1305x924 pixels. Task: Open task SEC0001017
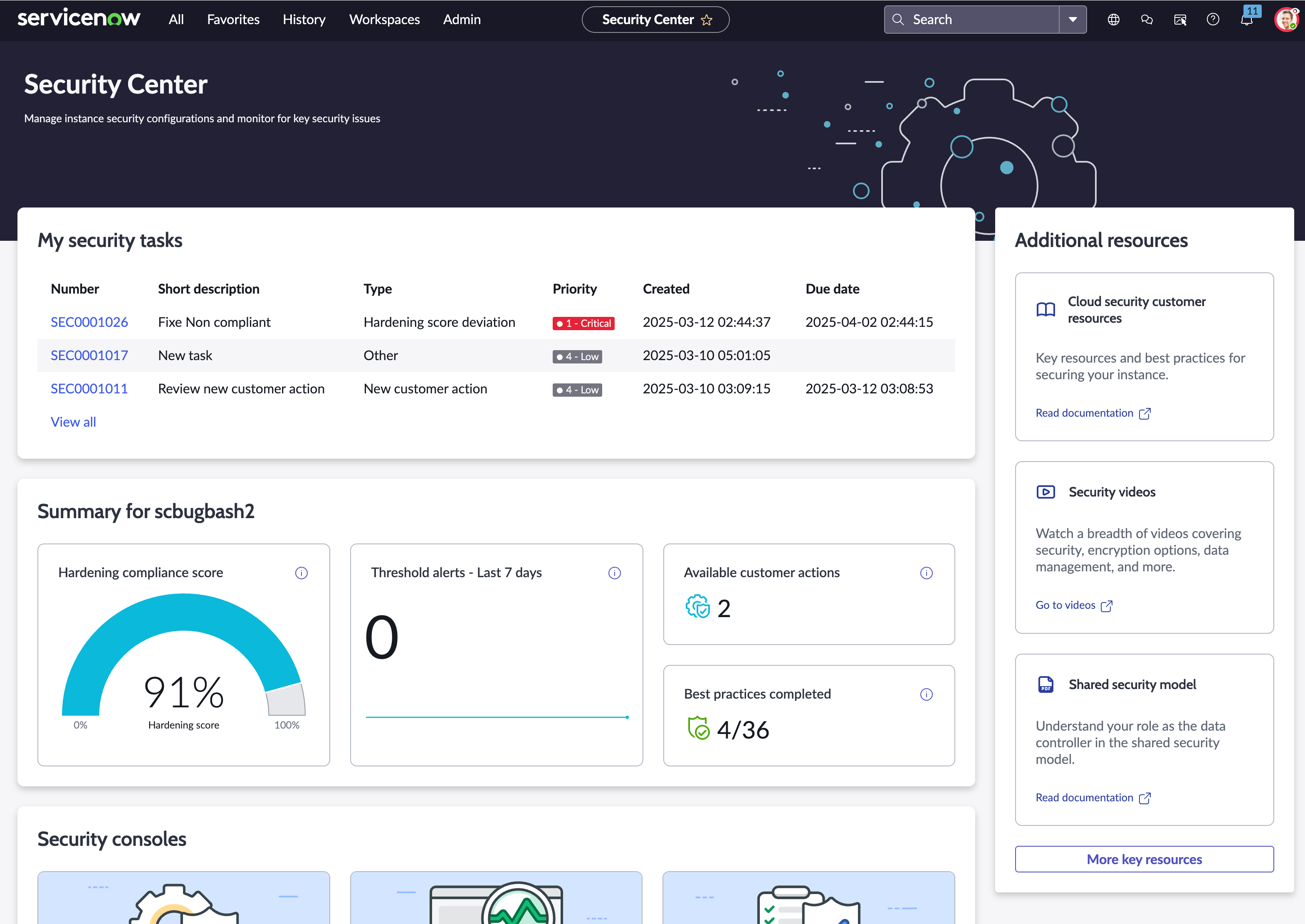point(89,356)
